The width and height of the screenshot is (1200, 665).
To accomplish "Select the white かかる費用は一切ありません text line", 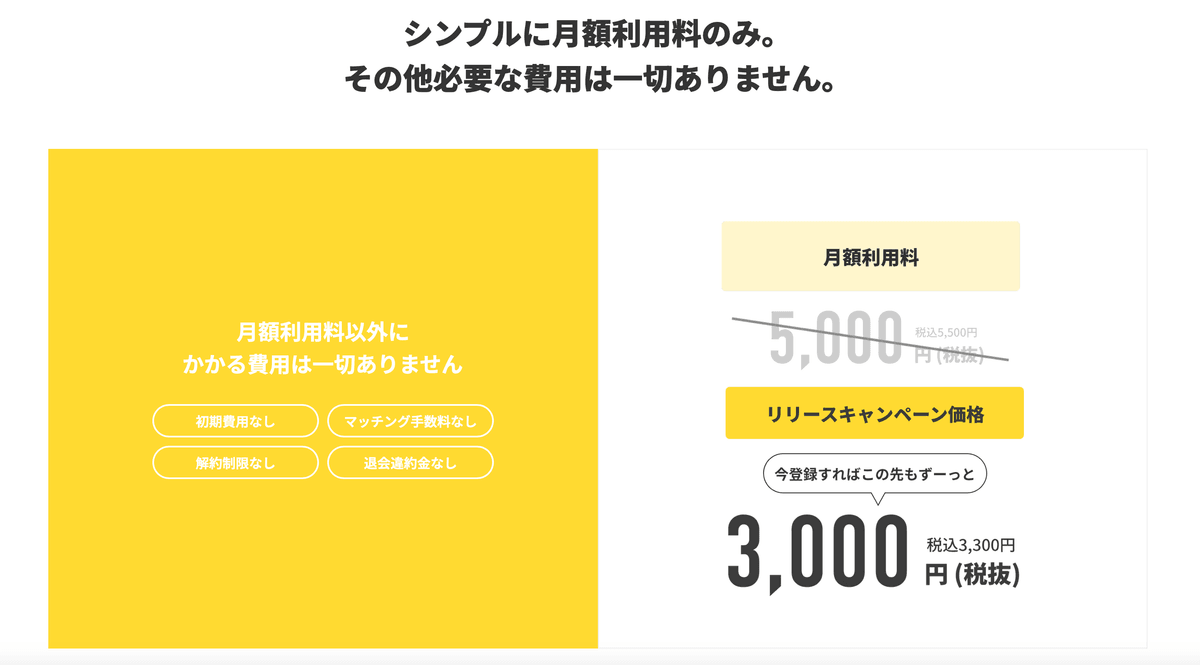I will coord(323,365).
